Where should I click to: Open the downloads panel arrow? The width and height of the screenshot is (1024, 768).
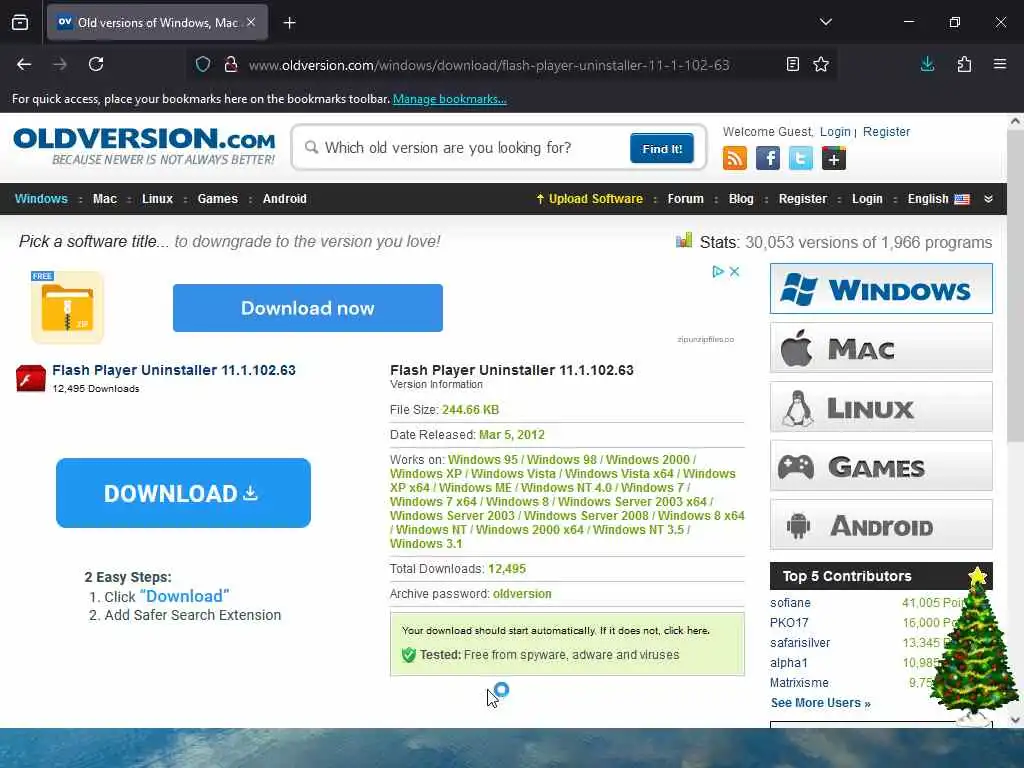[x=927, y=64]
